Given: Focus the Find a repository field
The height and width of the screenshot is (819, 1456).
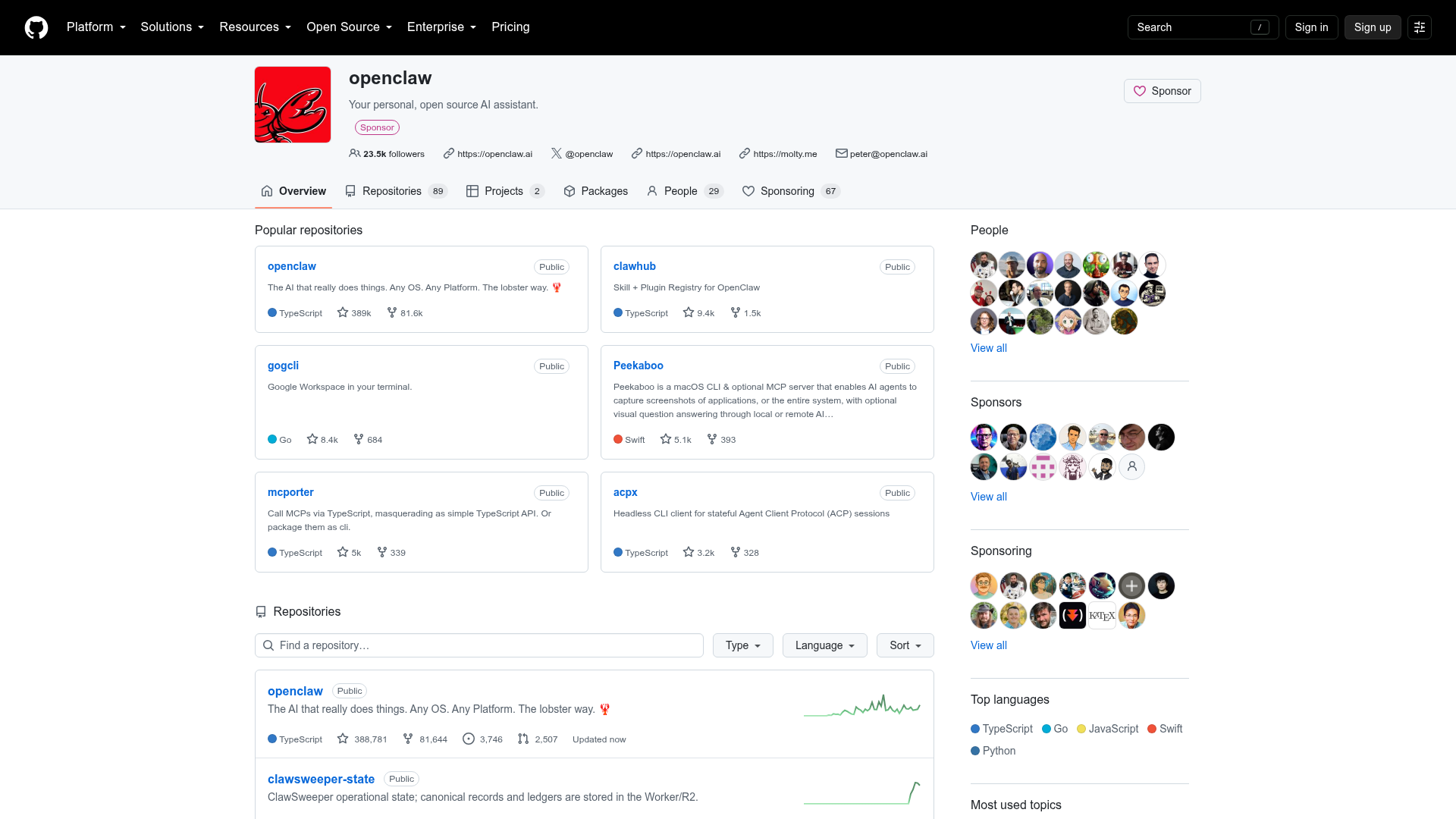Looking at the screenshot, I should 479,645.
